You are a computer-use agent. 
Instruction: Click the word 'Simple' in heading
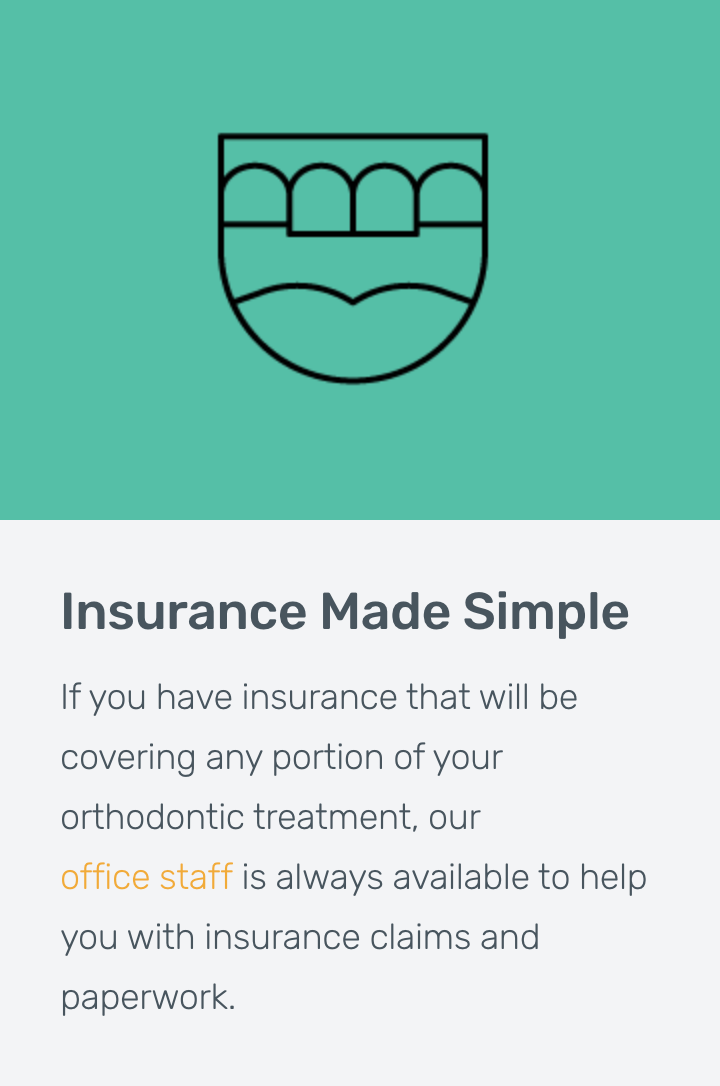pyautogui.click(x=546, y=613)
